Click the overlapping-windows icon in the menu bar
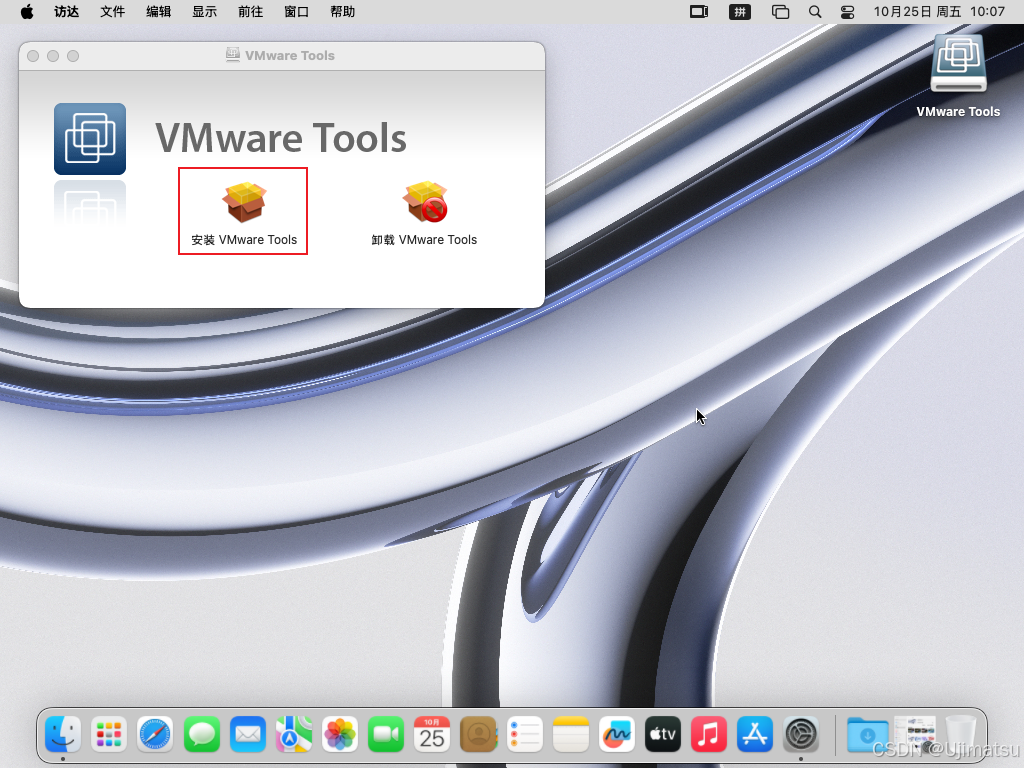Viewport: 1024px width, 768px height. click(780, 12)
